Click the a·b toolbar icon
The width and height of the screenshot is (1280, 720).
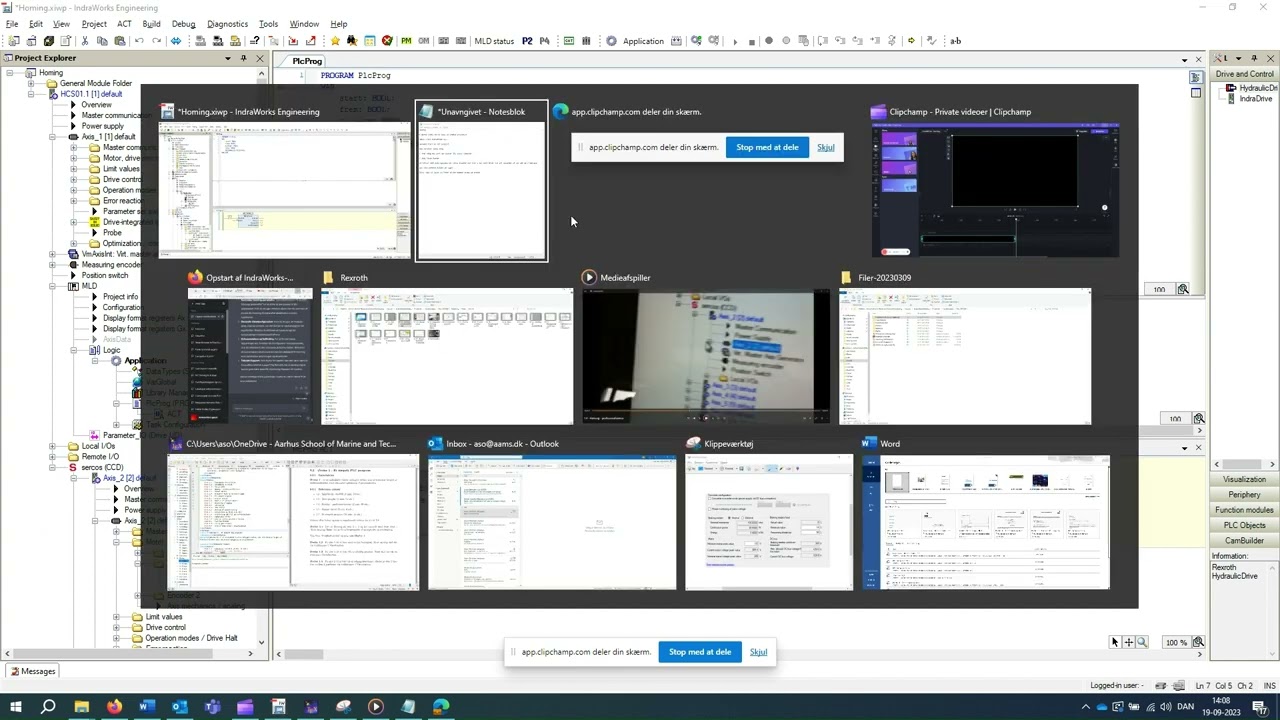(x=955, y=41)
